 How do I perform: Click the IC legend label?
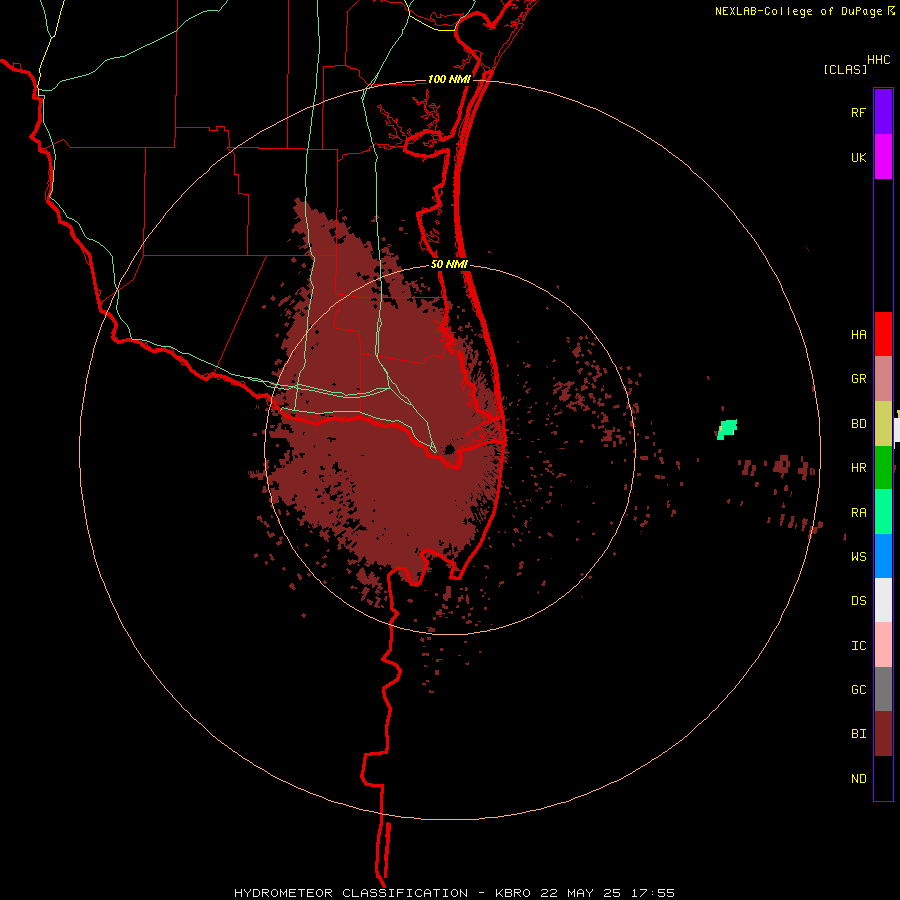coord(858,646)
